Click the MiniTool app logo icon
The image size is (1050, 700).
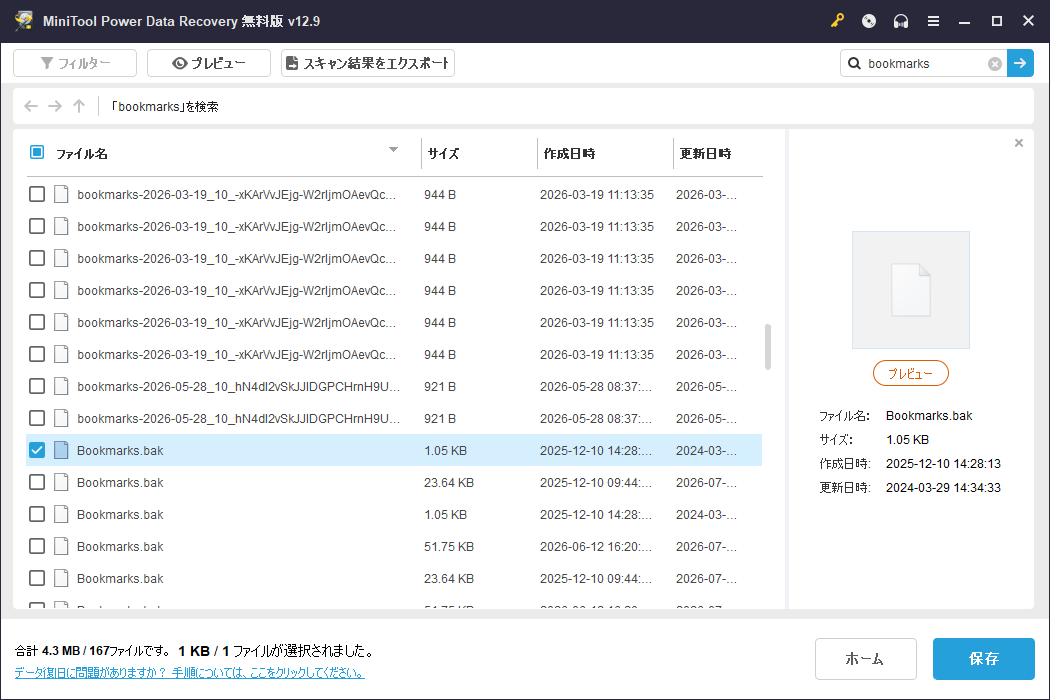click(24, 20)
